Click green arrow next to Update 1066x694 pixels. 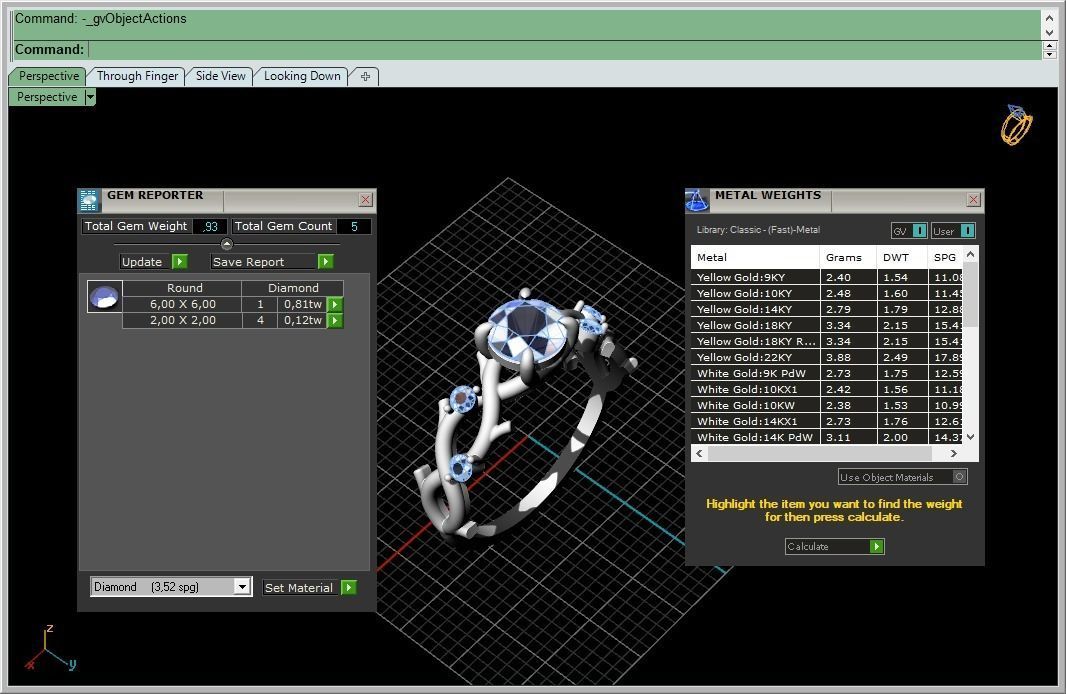pos(179,262)
